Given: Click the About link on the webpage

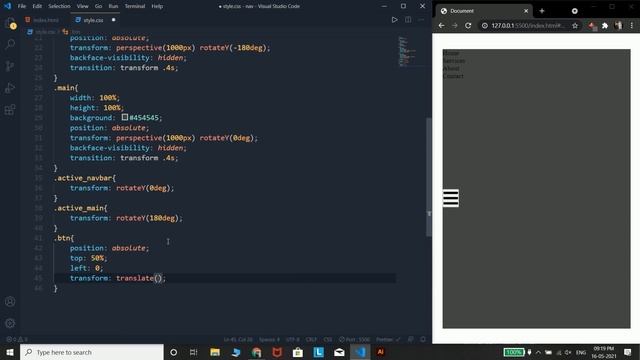Looking at the screenshot, I should (451, 68).
